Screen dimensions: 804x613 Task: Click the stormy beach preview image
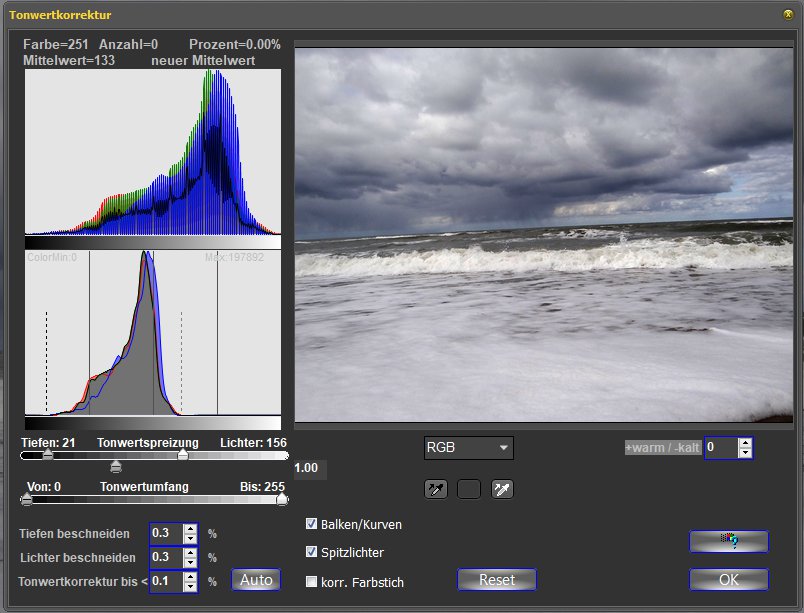tap(545, 235)
